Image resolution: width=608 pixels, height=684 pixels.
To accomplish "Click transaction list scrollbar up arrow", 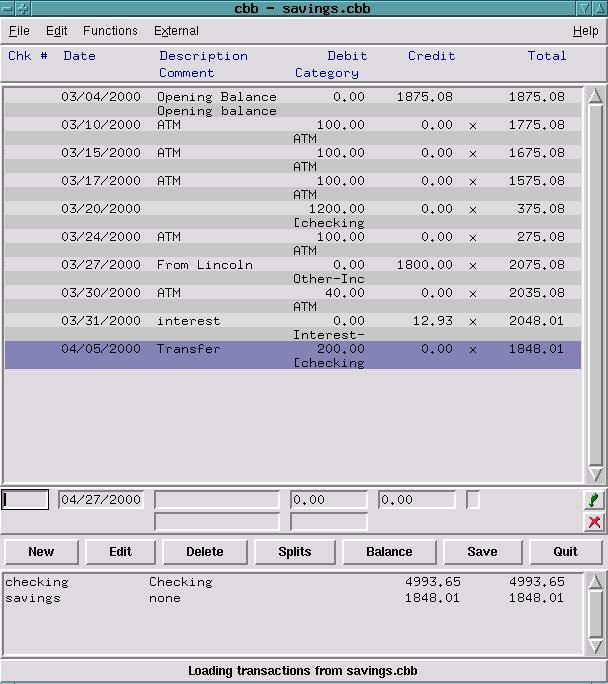I will coord(594,97).
